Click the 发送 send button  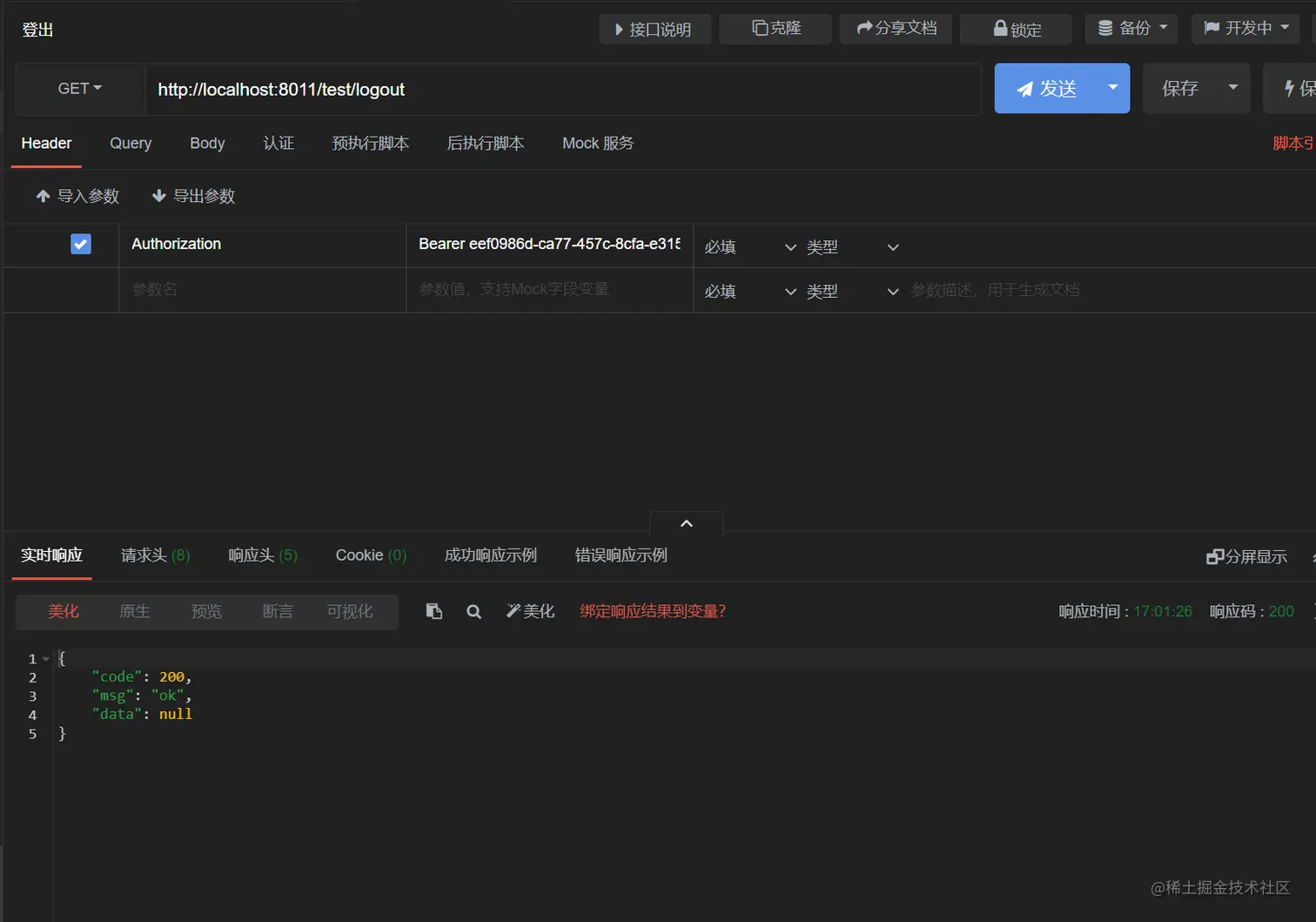[1046, 88]
